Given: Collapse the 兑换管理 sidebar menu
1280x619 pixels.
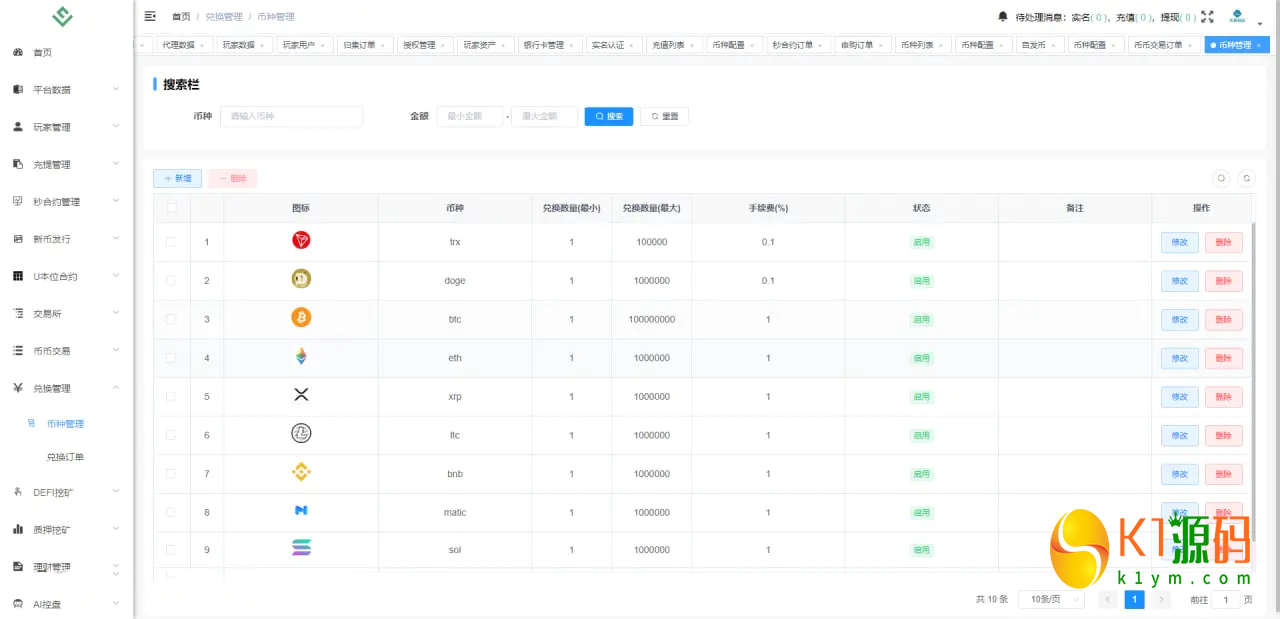Looking at the screenshot, I should point(65,388).
